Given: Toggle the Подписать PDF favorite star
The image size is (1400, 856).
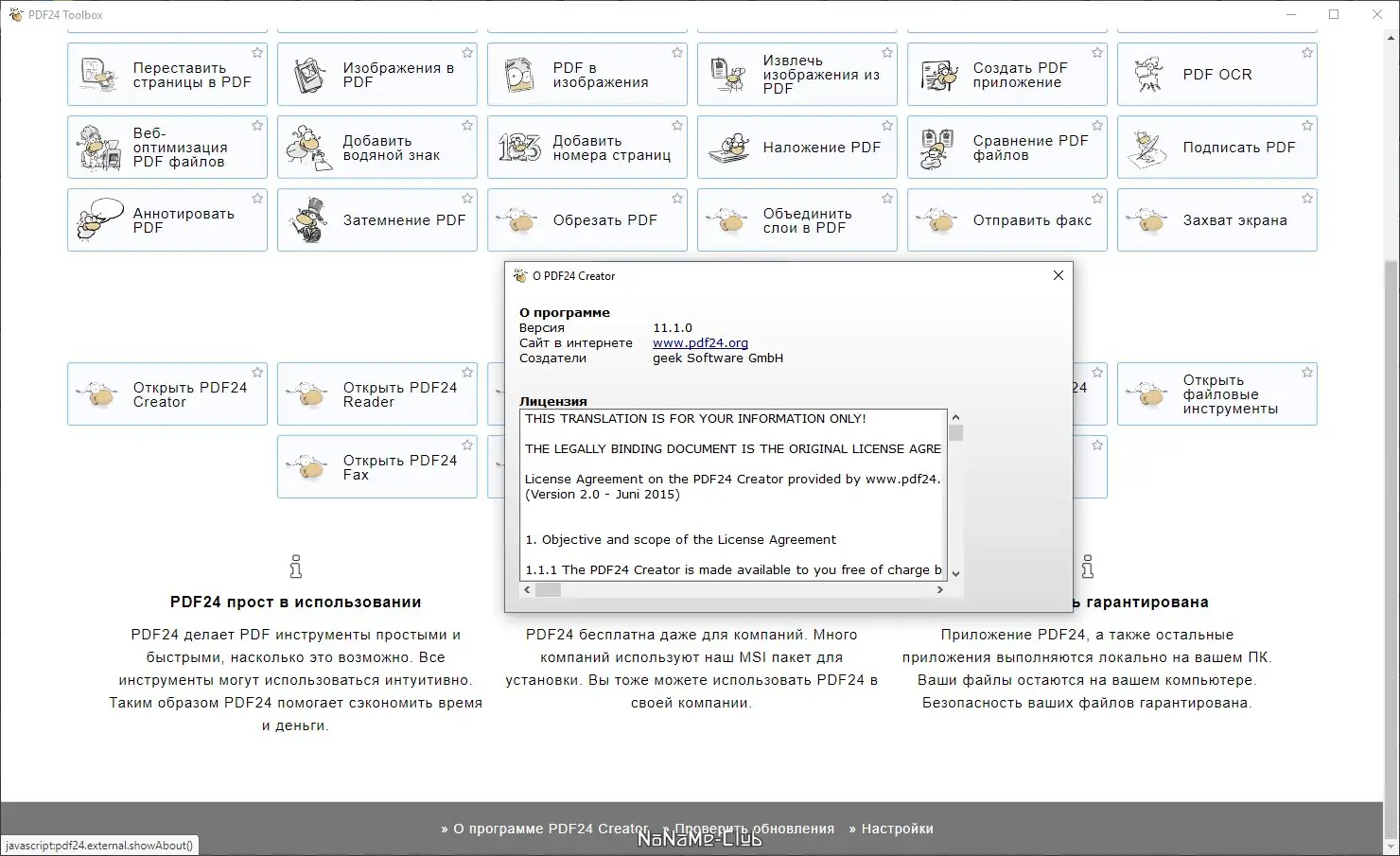Looking at the screenshot, I should click(x=1307, y=126).
